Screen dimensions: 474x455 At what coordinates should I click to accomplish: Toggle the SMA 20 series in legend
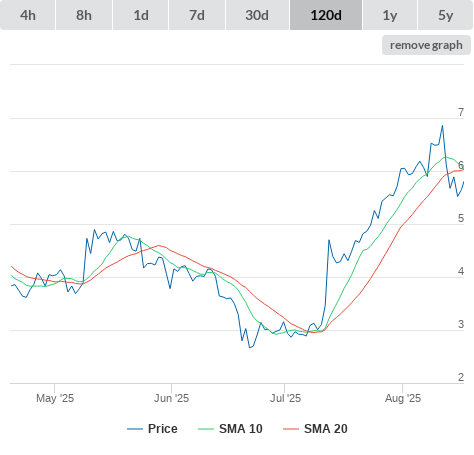(x=315, y=429)
